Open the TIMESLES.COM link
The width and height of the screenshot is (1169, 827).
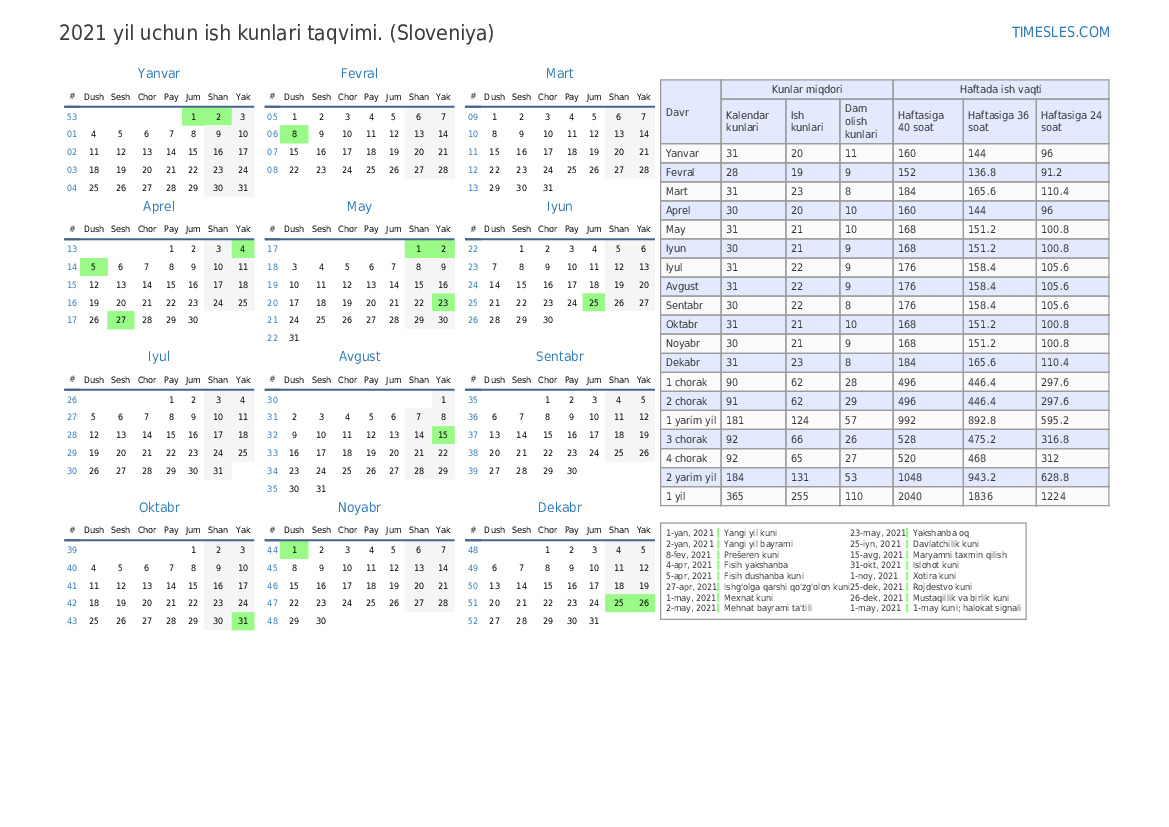tap(1060, 32)
